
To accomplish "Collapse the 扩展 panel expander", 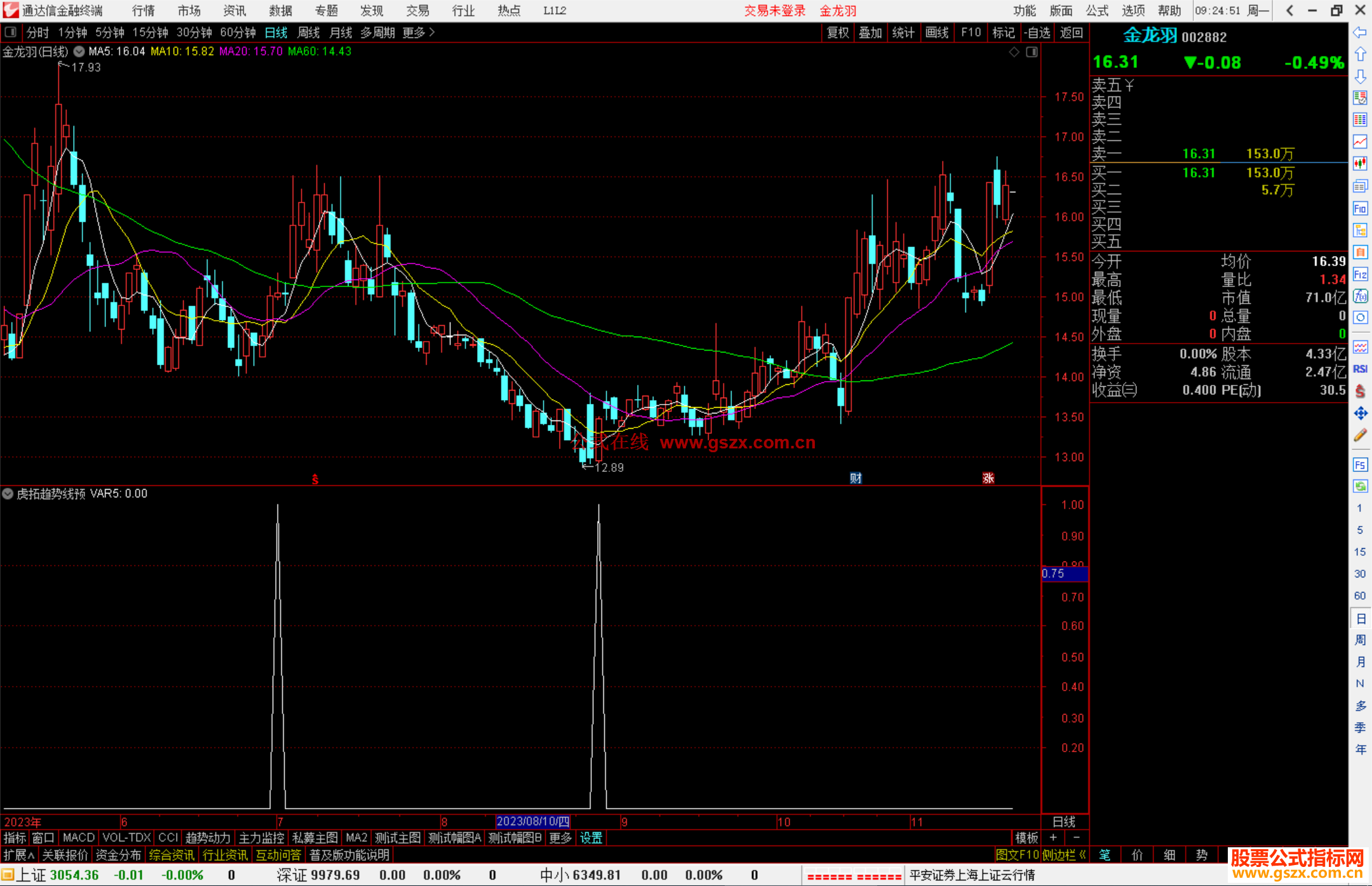I will tap(18, 855).
